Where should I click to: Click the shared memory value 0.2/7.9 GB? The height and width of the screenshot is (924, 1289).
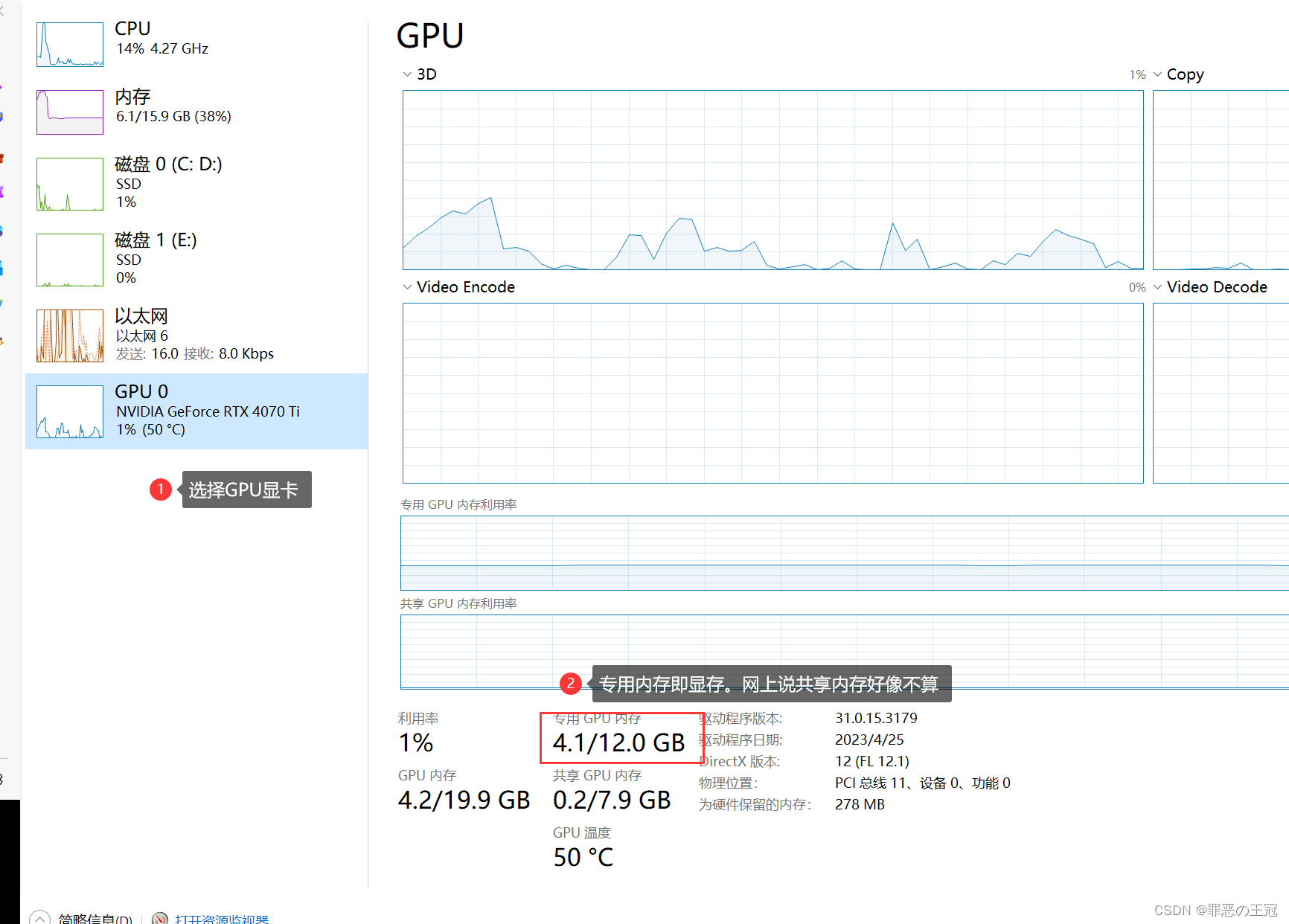click(612, 800)
